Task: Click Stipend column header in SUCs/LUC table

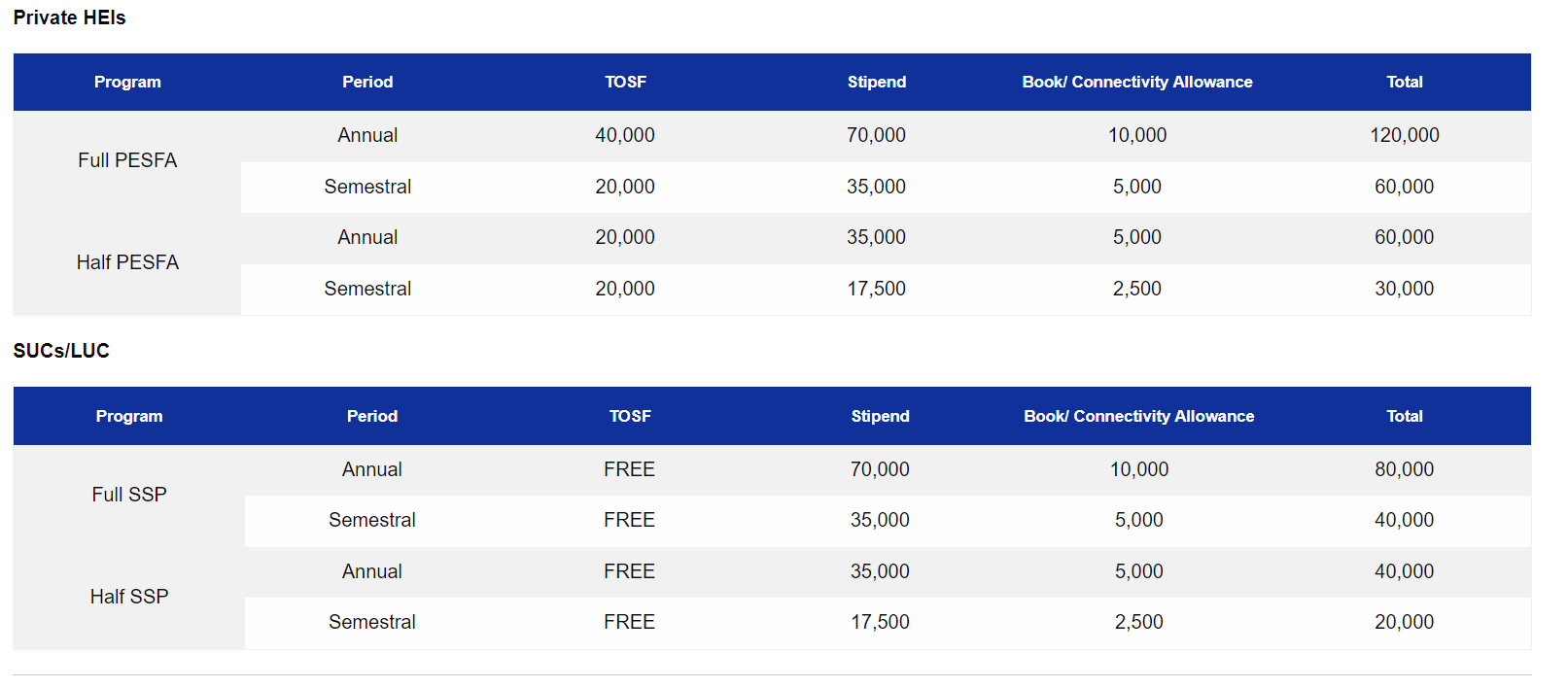Action: 880,416
